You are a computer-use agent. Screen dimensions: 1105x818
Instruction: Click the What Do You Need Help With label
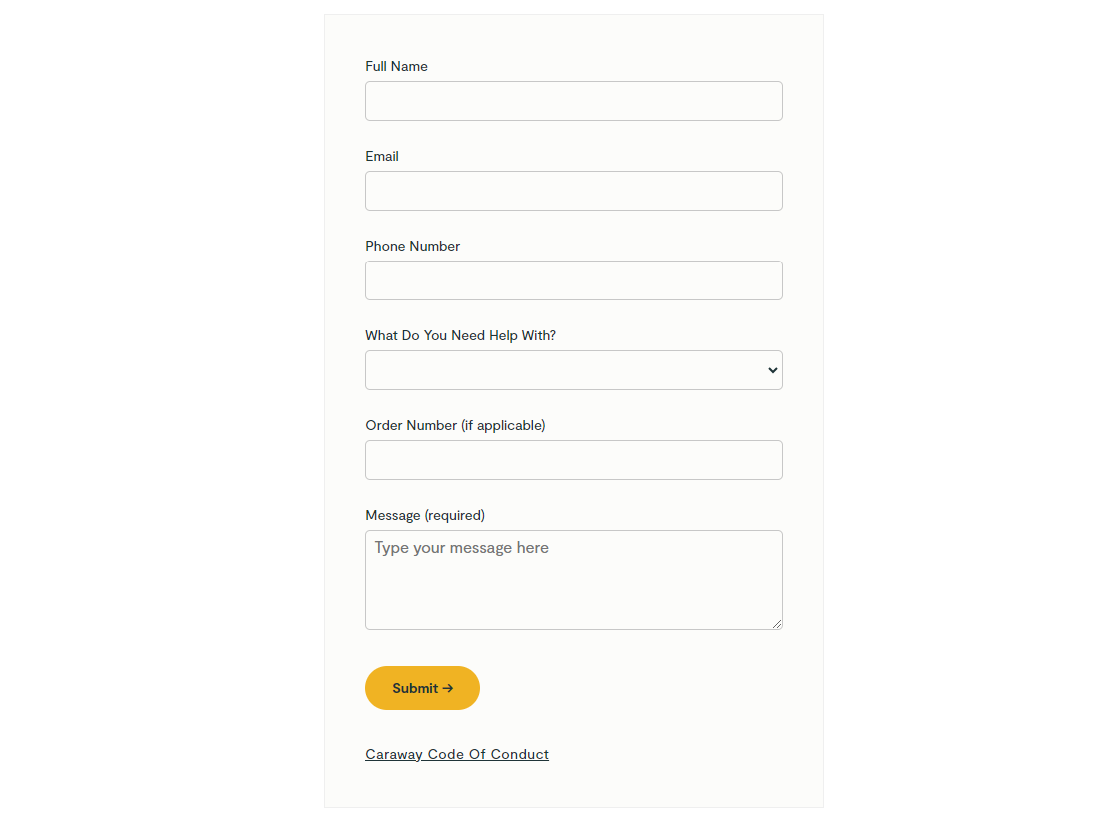(460, 335)
